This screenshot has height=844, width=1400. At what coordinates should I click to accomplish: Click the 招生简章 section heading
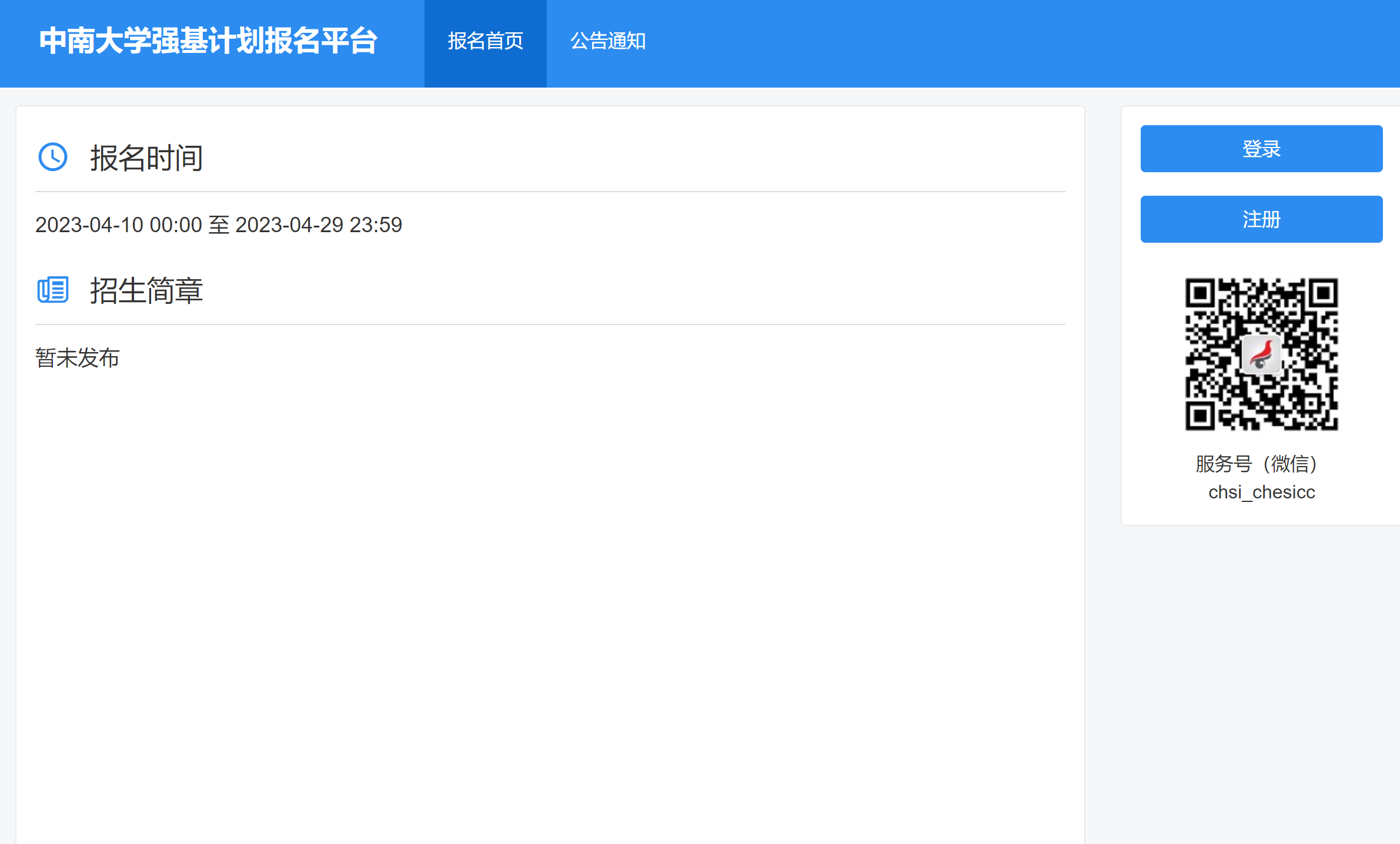(146, 291)
